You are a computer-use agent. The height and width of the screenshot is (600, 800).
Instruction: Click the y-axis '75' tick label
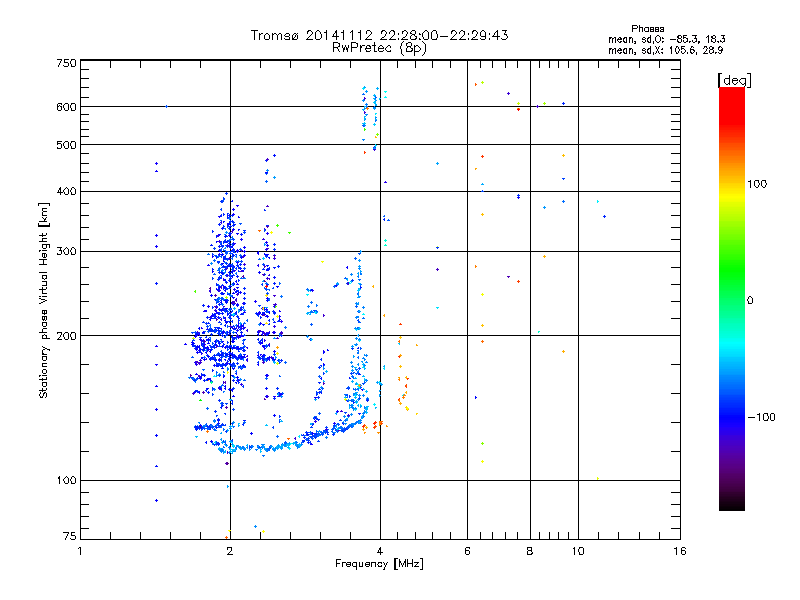pyautogui.click(x=70, y=536)
